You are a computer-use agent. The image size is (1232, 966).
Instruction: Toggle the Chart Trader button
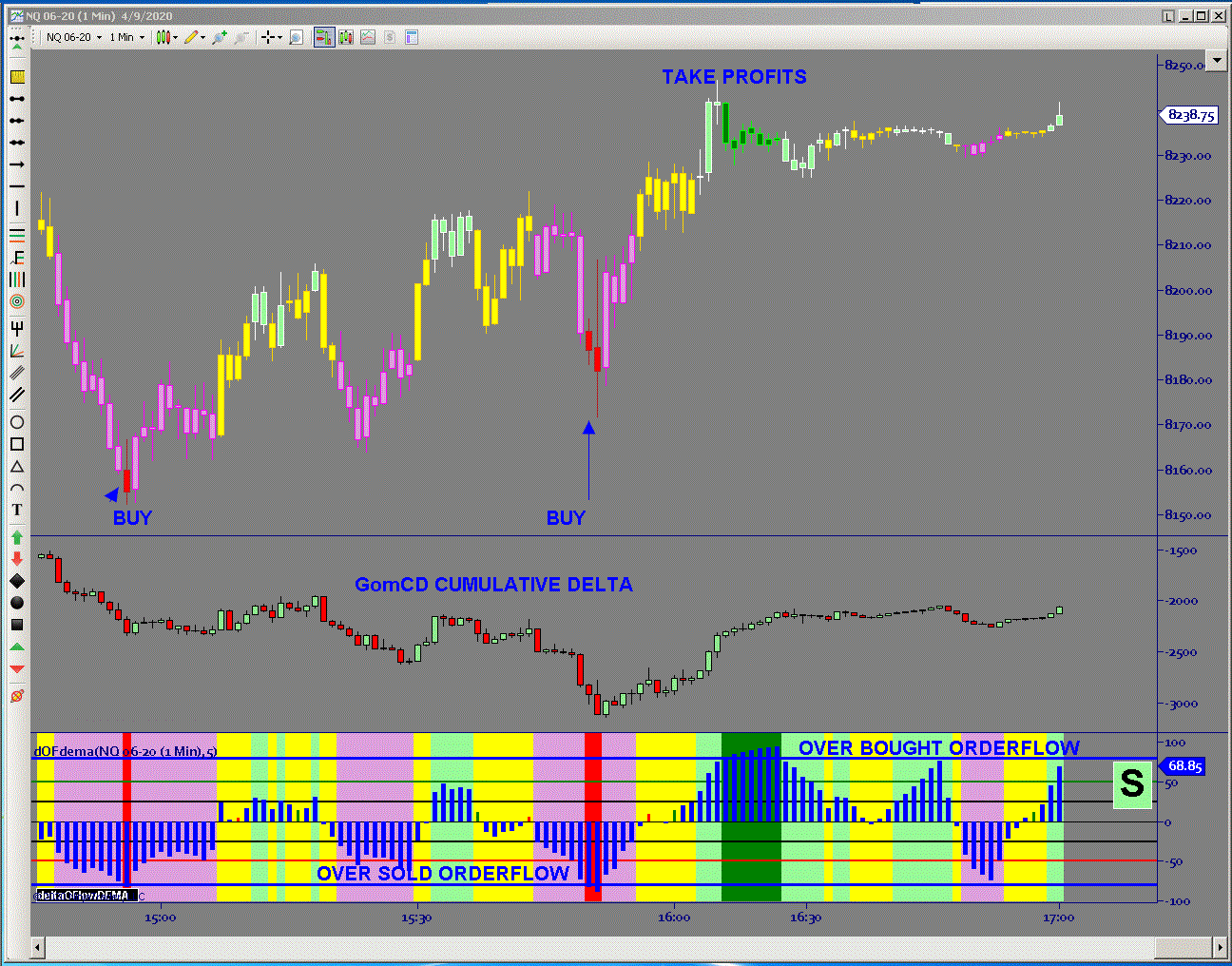[x=323, y=37]
